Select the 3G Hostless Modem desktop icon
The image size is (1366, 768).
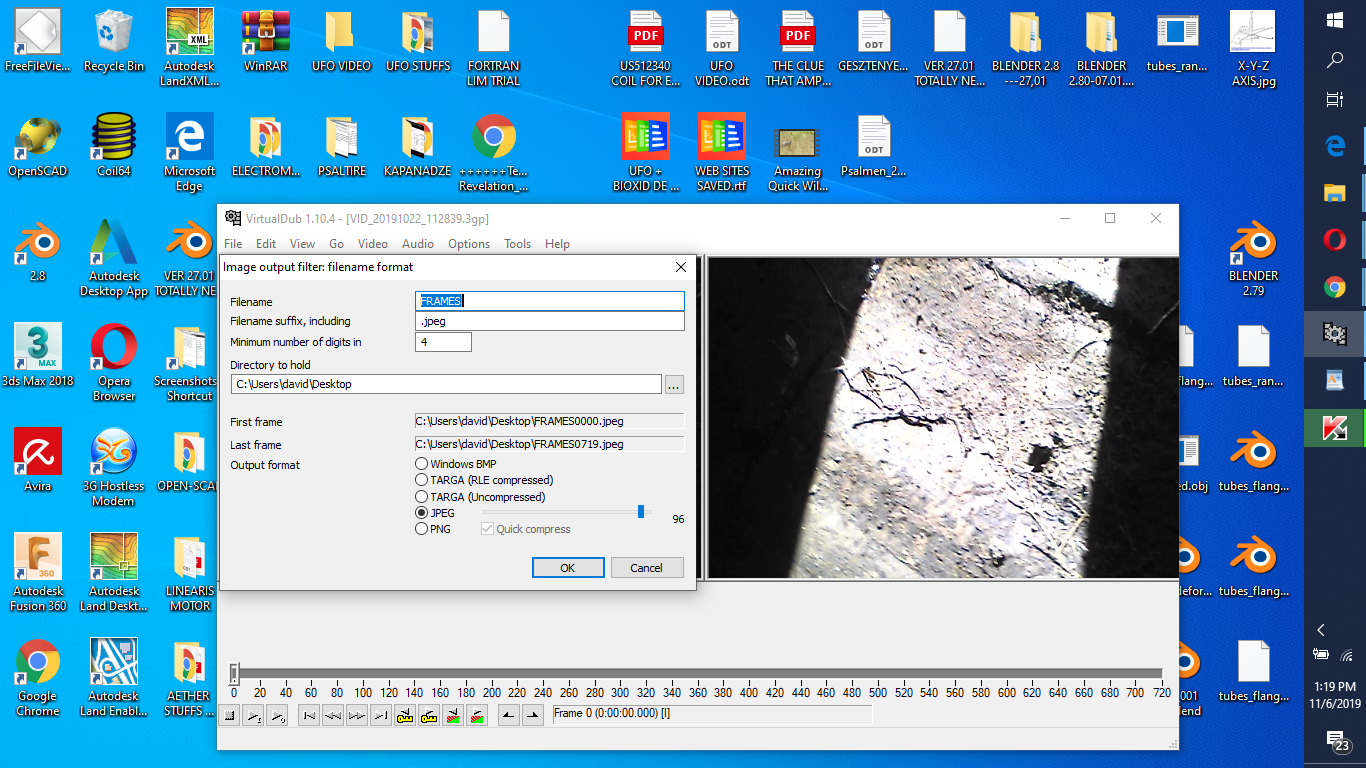click(x=114, y=467)
